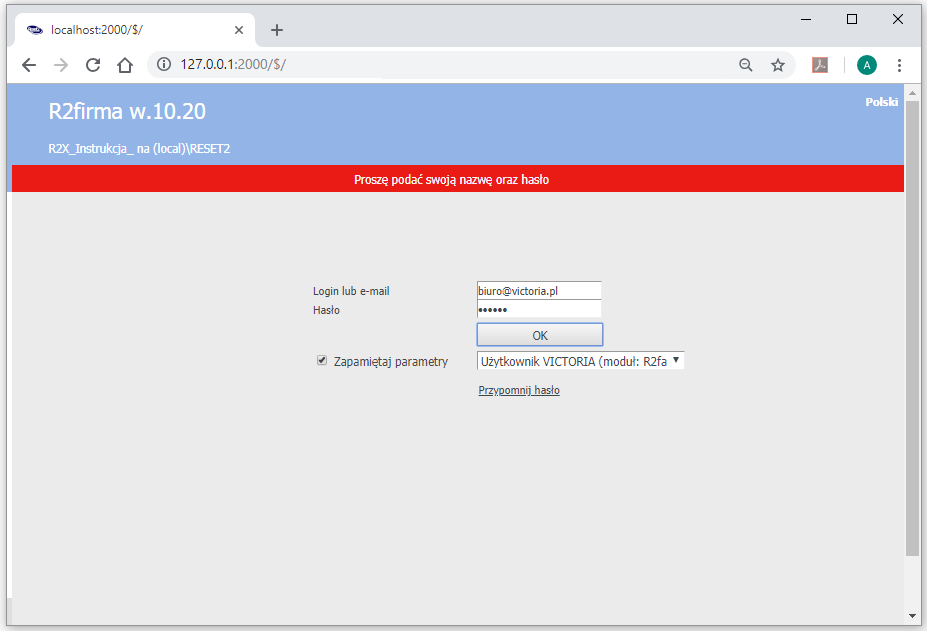Open the Użytkownik VICTORIA dropdown
This screenshot has width=927, height=631.
(581, 361)
